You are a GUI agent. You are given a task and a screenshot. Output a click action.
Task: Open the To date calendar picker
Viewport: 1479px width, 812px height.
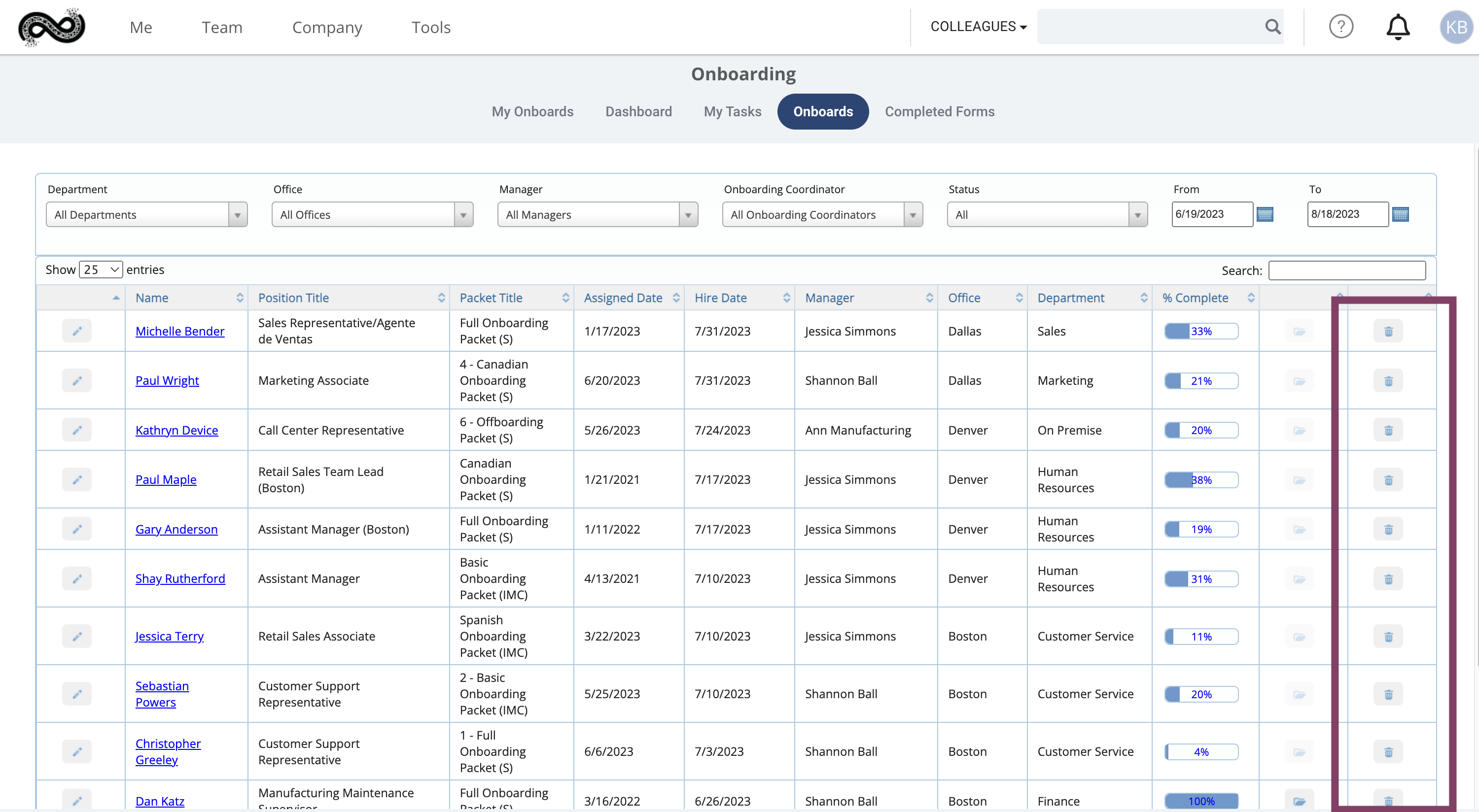1400,214
